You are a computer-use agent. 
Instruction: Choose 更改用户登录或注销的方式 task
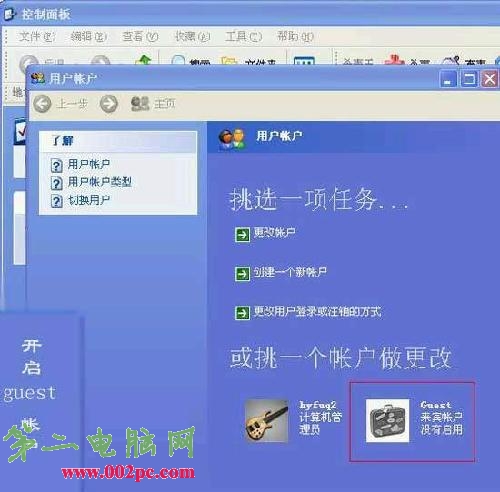[x=317, y=312]
